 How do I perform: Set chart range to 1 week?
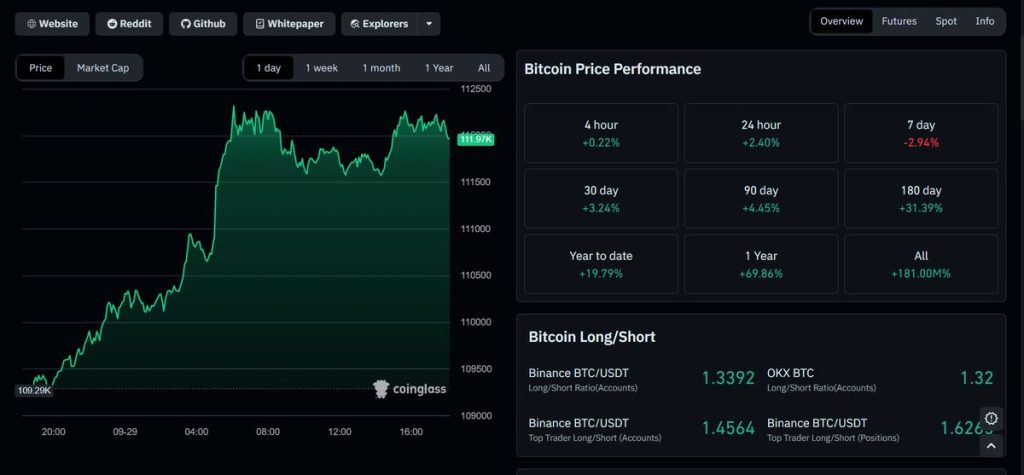tap(321, 68)
